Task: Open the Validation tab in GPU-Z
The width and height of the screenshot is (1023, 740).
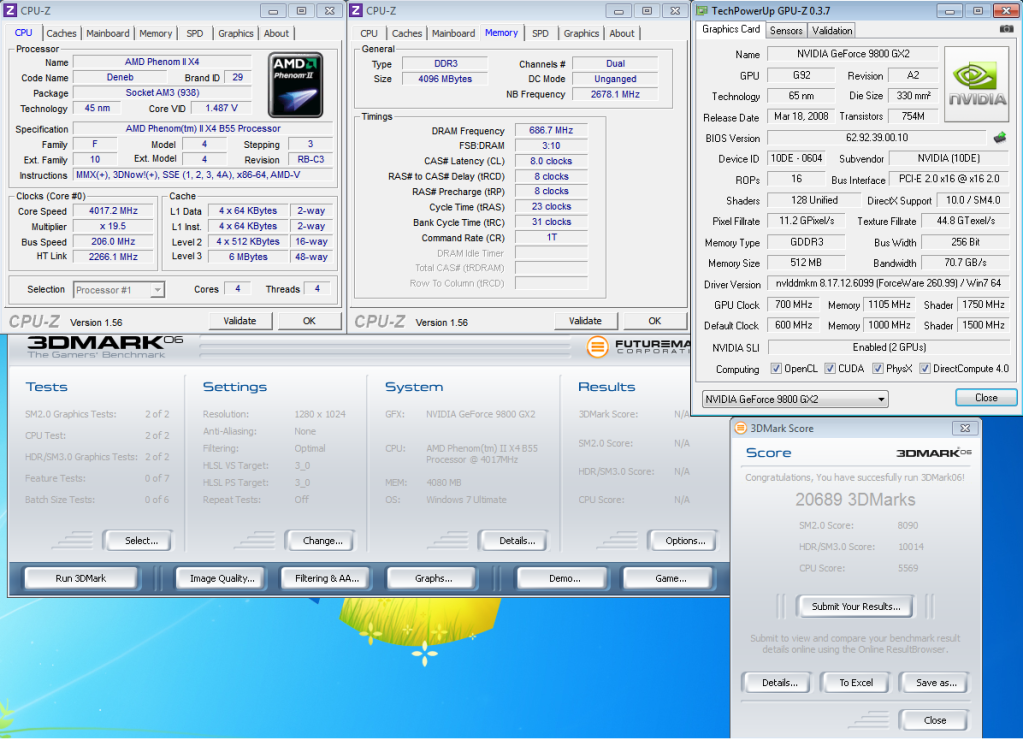Action: [832, 31]
